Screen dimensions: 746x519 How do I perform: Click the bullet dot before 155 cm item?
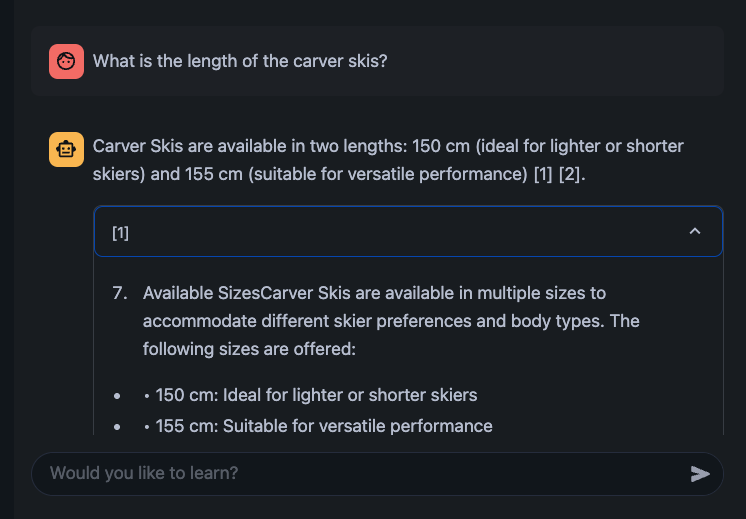[117, 427]
